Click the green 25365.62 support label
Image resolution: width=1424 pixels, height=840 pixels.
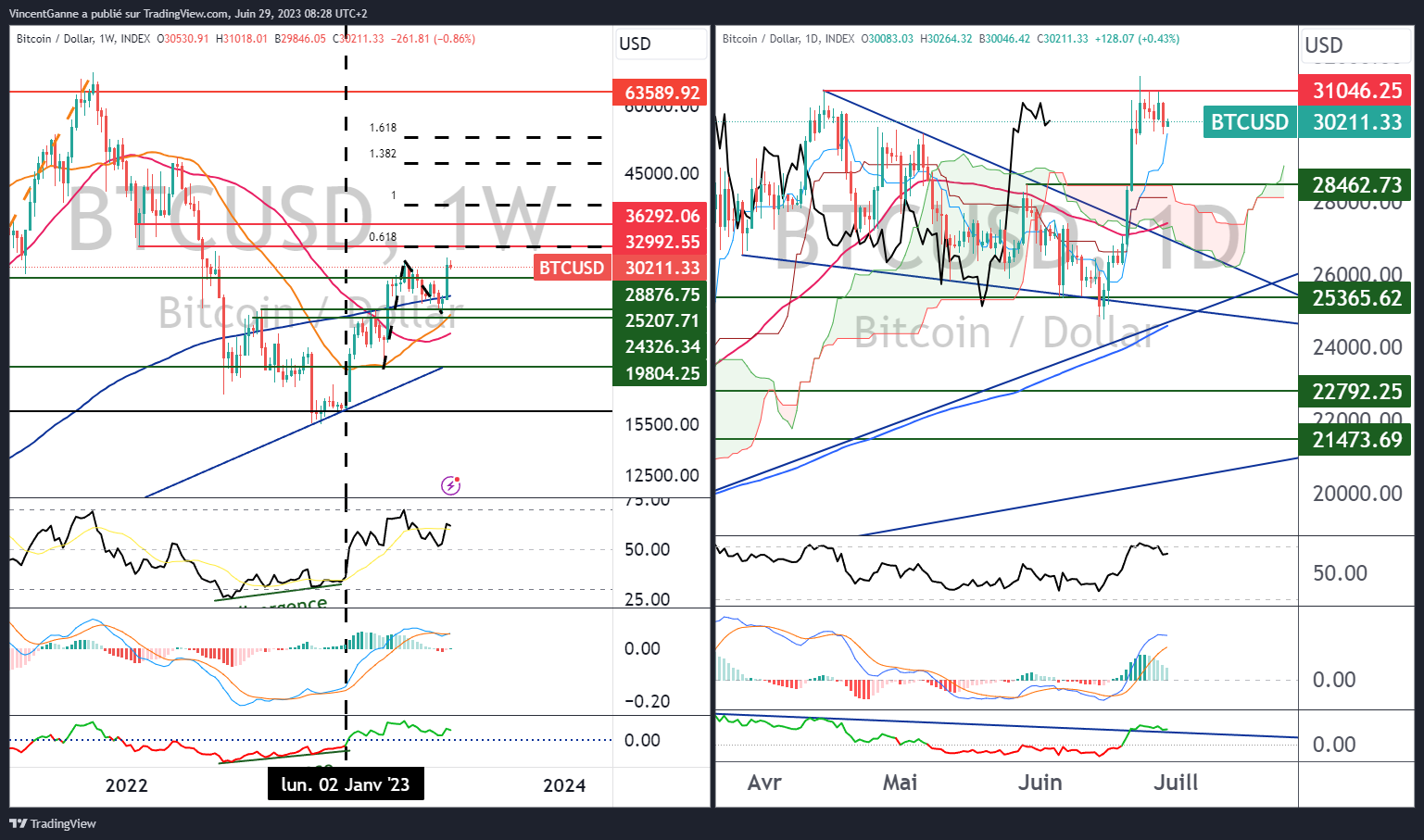pyautogui.click(x=1356, y=298)
